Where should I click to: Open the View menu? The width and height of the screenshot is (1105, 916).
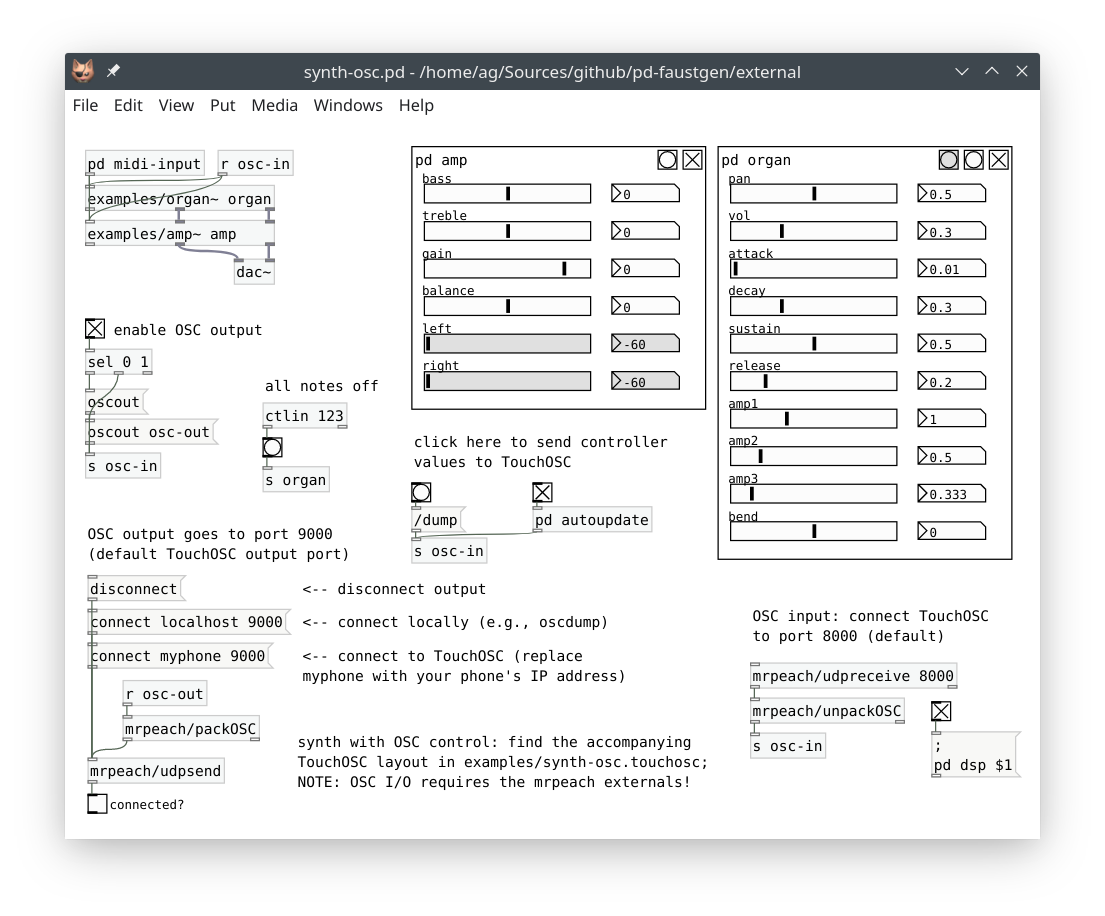coord(176,106)
